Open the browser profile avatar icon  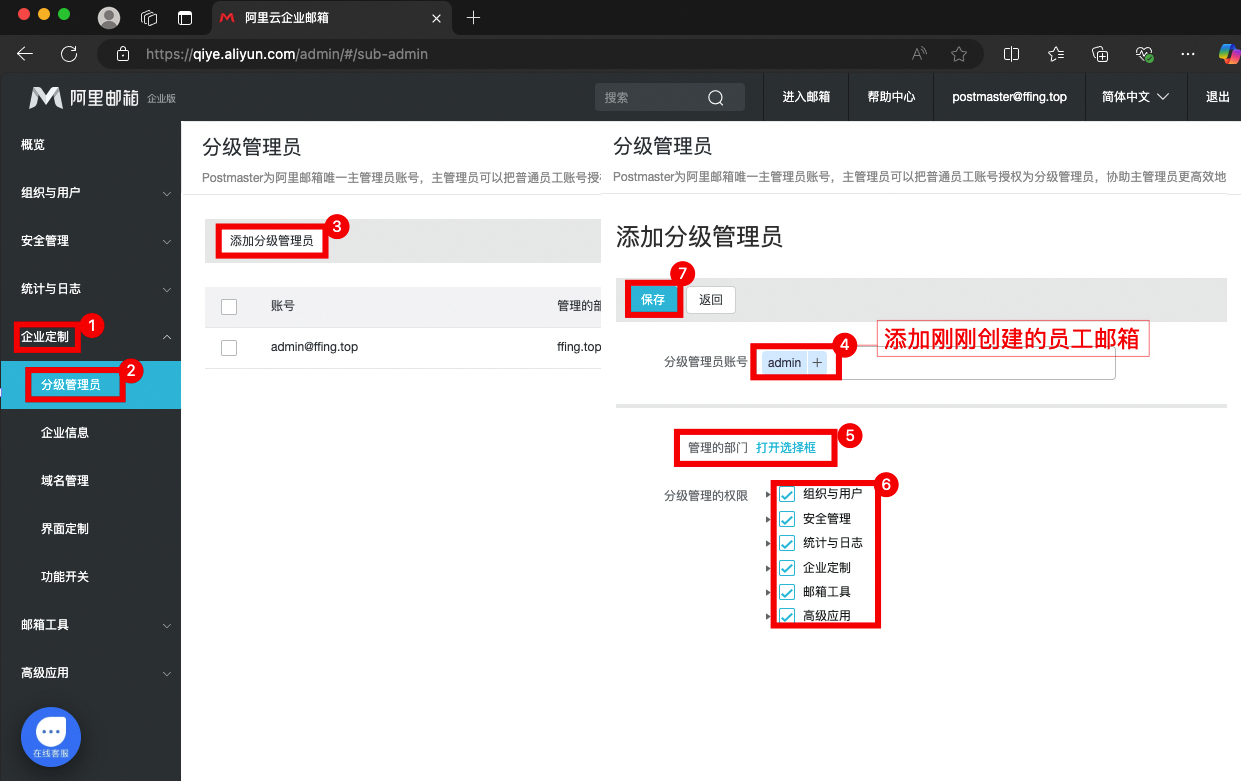109,18
